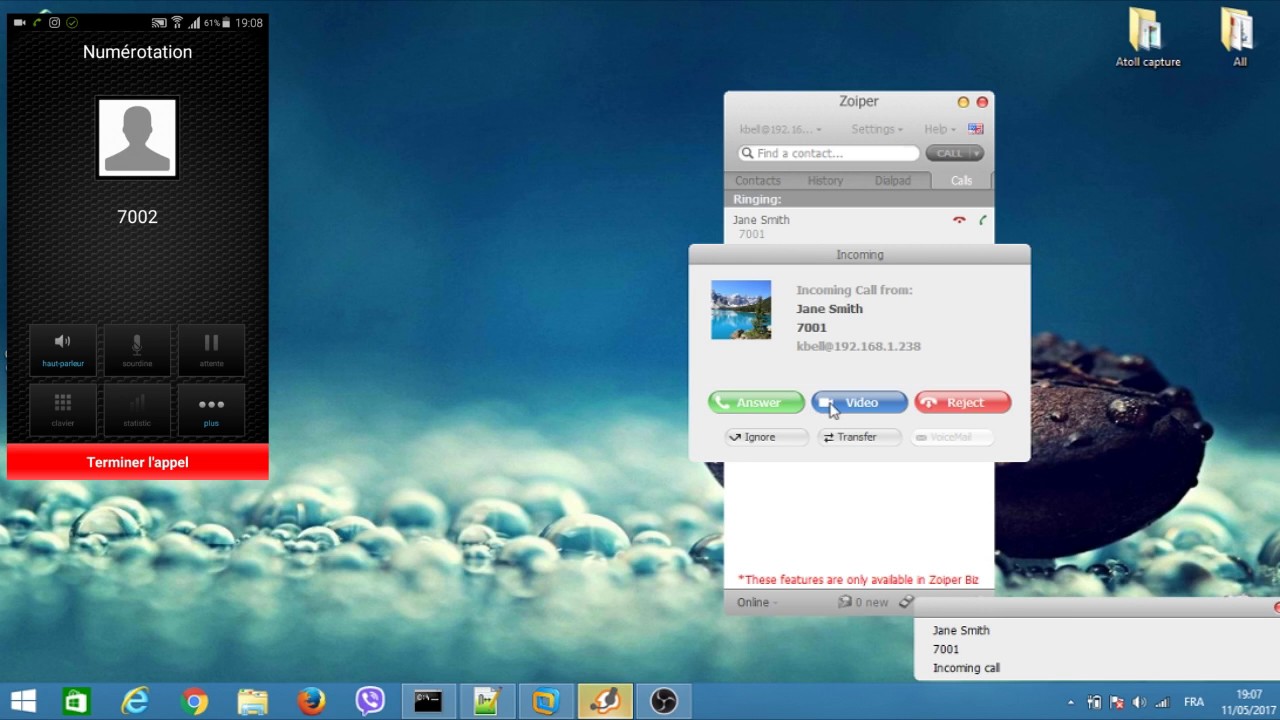Open the Zoiper taskbar button

pos(605,701)
